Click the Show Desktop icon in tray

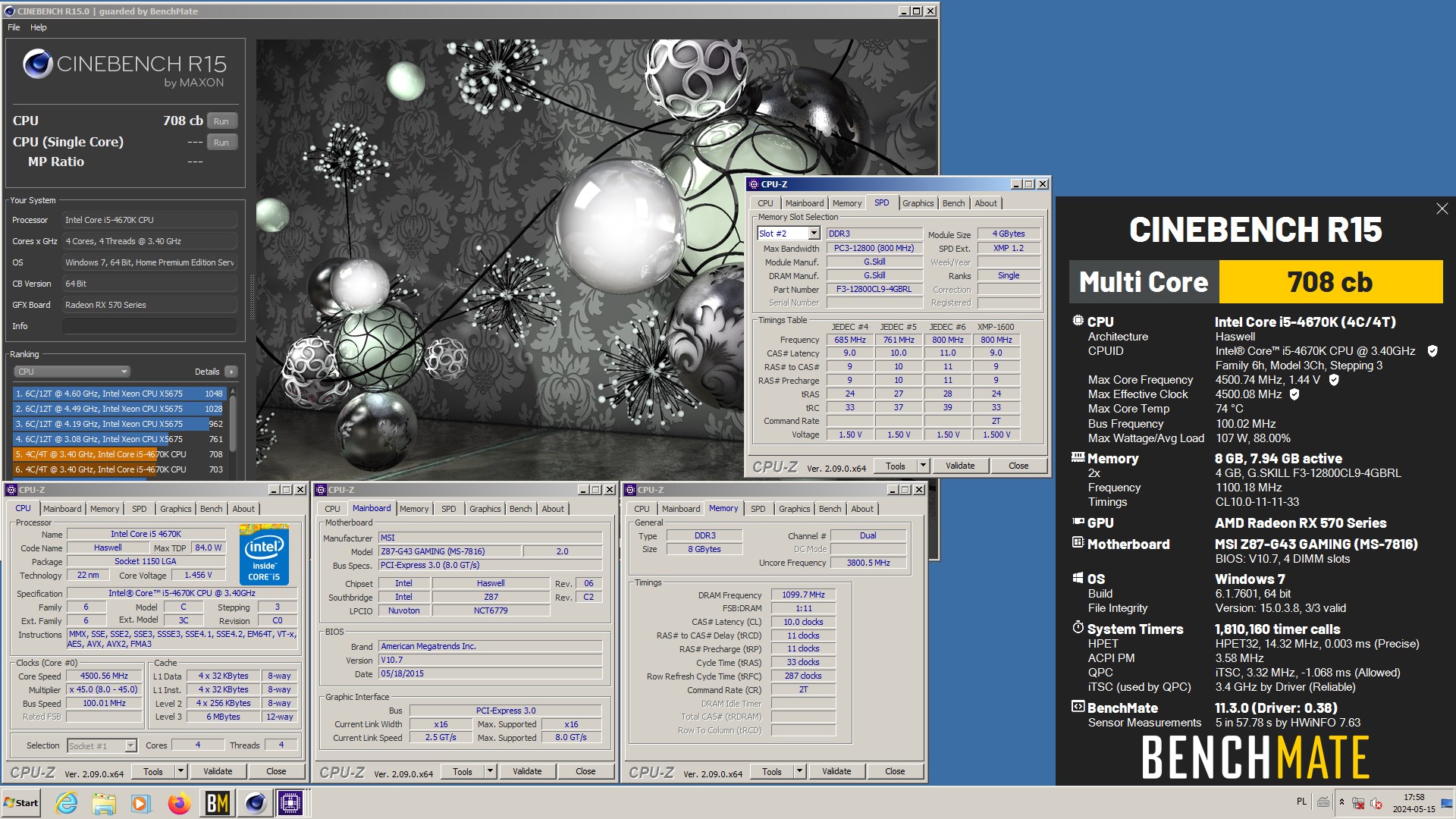(1447, 802)
